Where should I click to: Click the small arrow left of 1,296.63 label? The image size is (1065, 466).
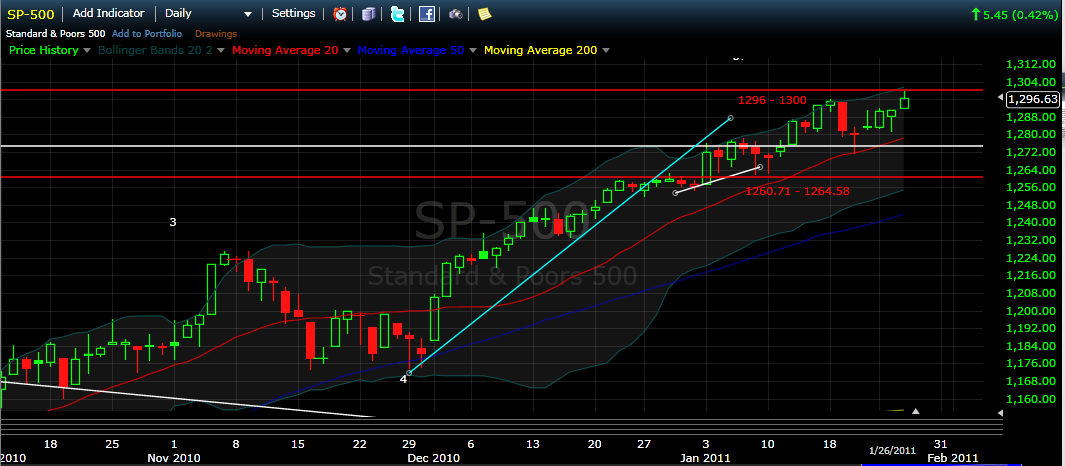[999, 98]
